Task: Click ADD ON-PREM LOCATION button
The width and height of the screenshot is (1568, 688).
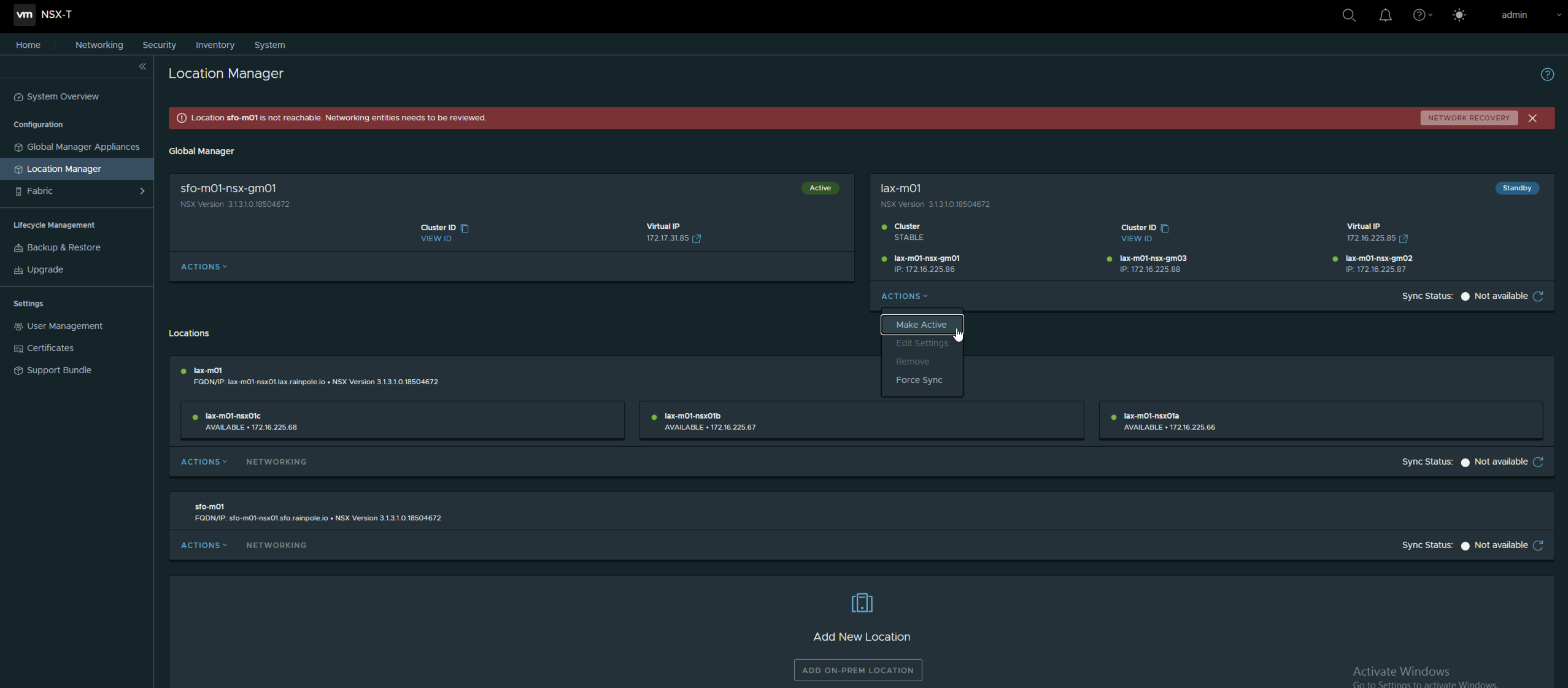Action: click(857, 670)
